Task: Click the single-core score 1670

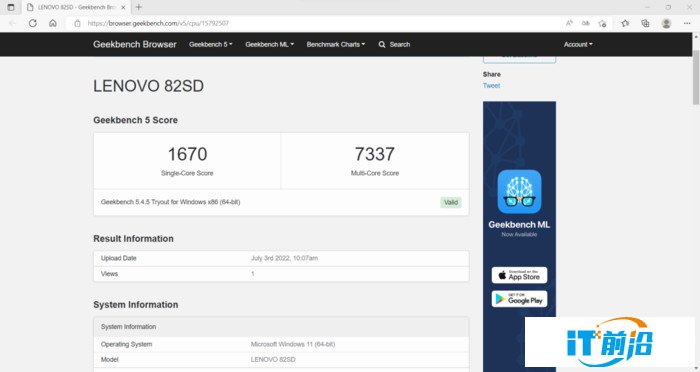Action: click(187, 154)
